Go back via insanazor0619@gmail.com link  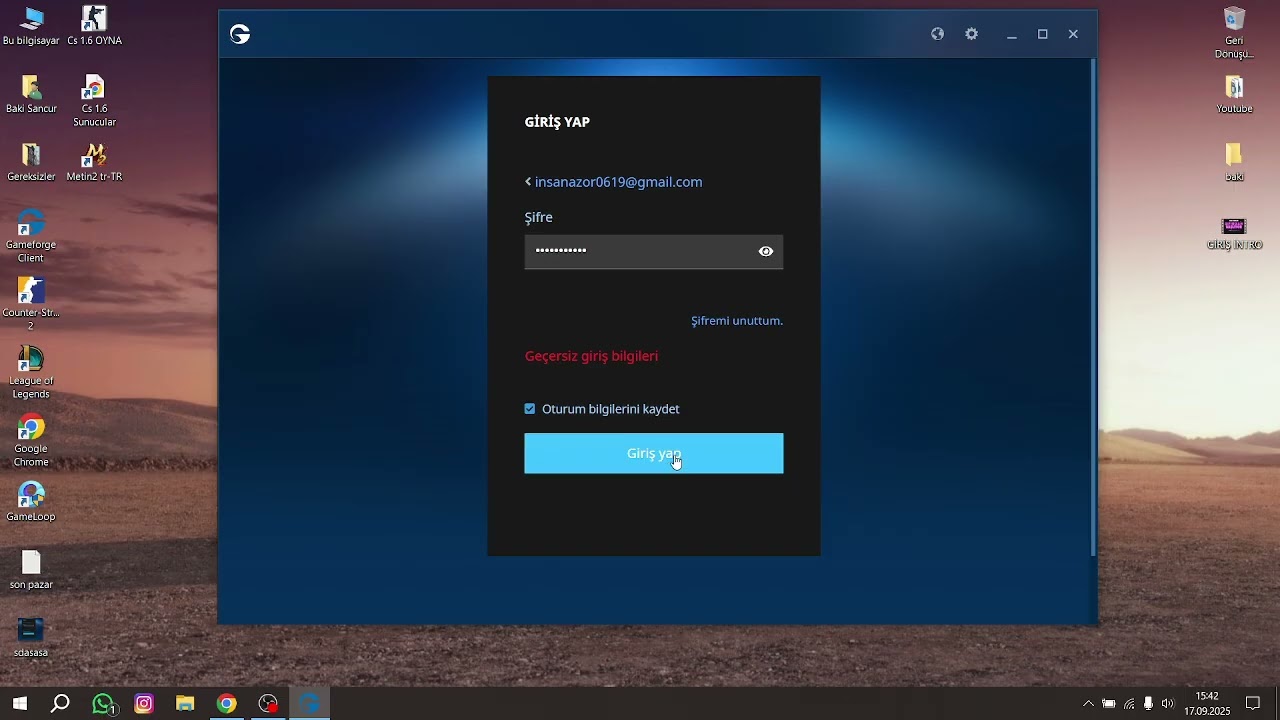pos(614,182)
